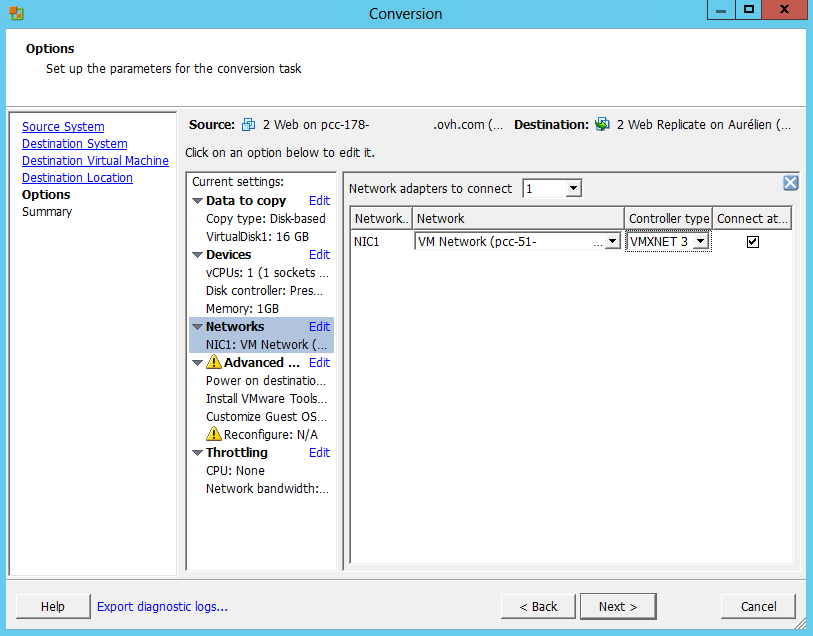Go to the Destination Virtual Machine step
813x636 pixels.
[95, 161]
